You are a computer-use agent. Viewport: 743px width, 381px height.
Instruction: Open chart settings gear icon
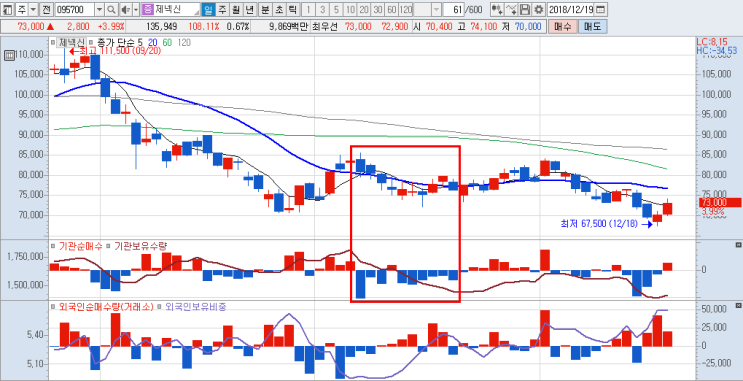point(539,9)
